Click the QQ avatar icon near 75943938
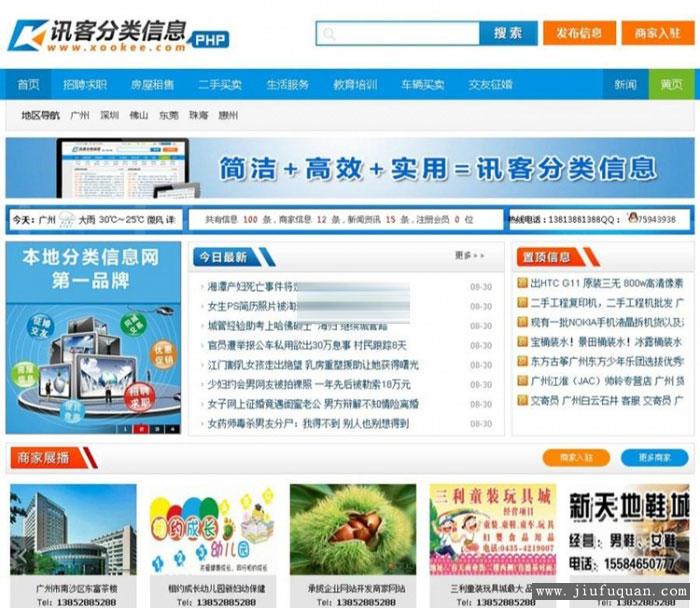 click(633, 218)
